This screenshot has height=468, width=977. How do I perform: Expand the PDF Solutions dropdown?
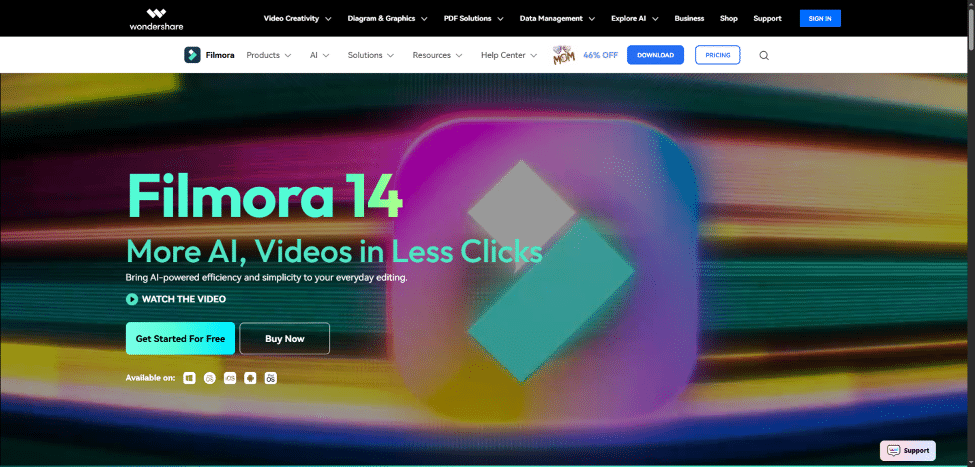point(474,19)
